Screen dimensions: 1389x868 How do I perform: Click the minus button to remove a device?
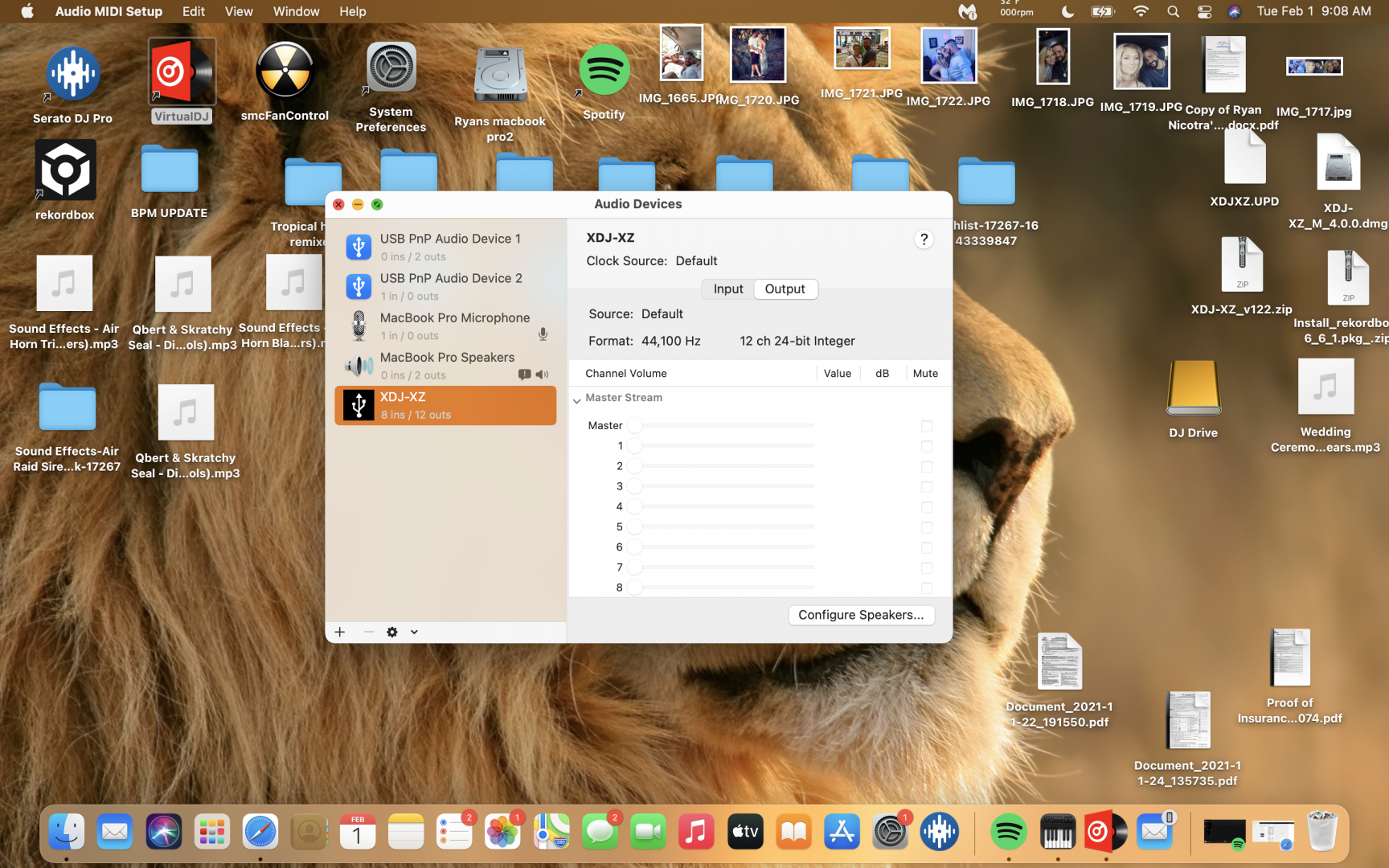[369, 632]
